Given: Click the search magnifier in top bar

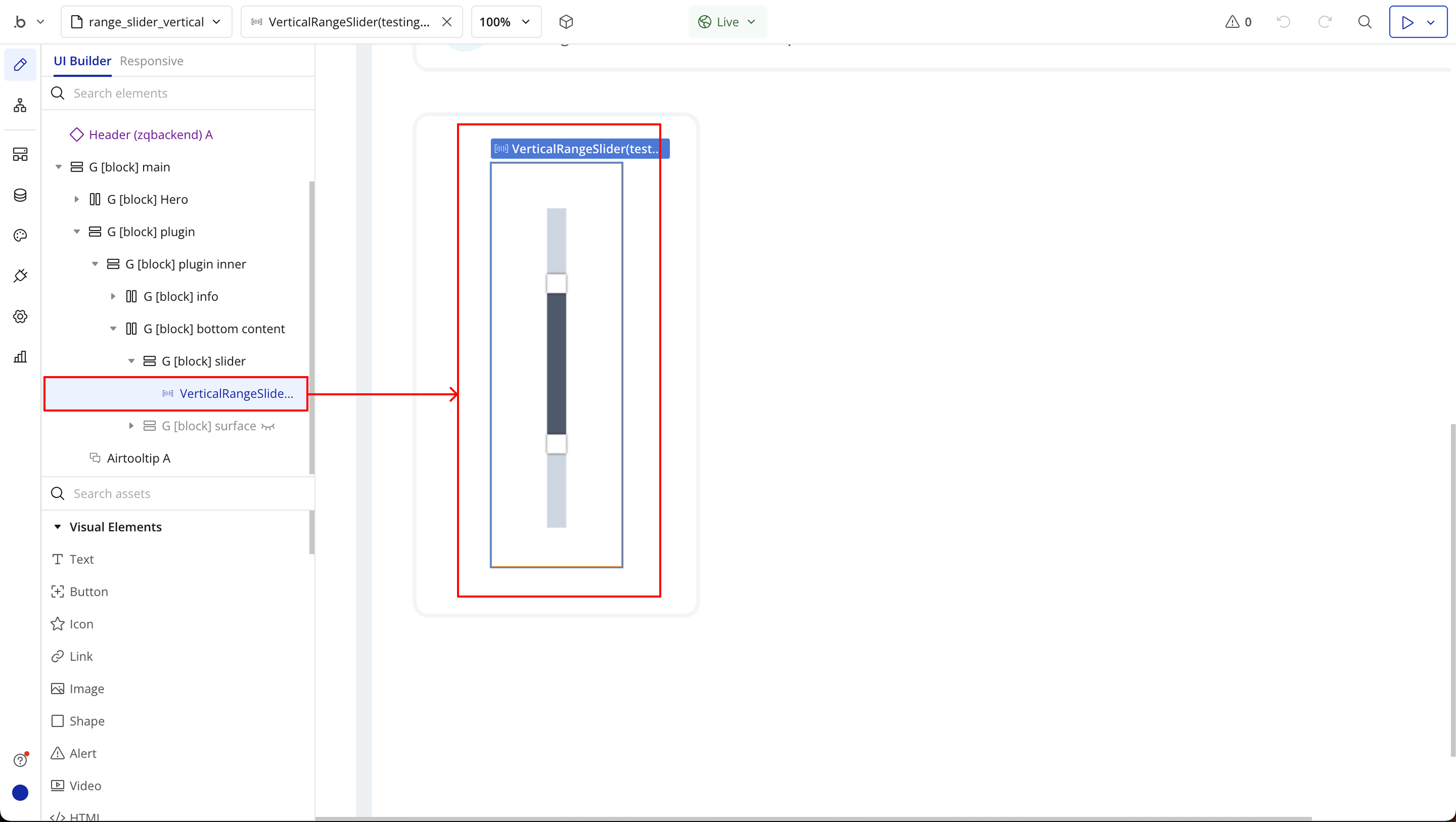Looking at the screenshot, I should click(1364, 22).
